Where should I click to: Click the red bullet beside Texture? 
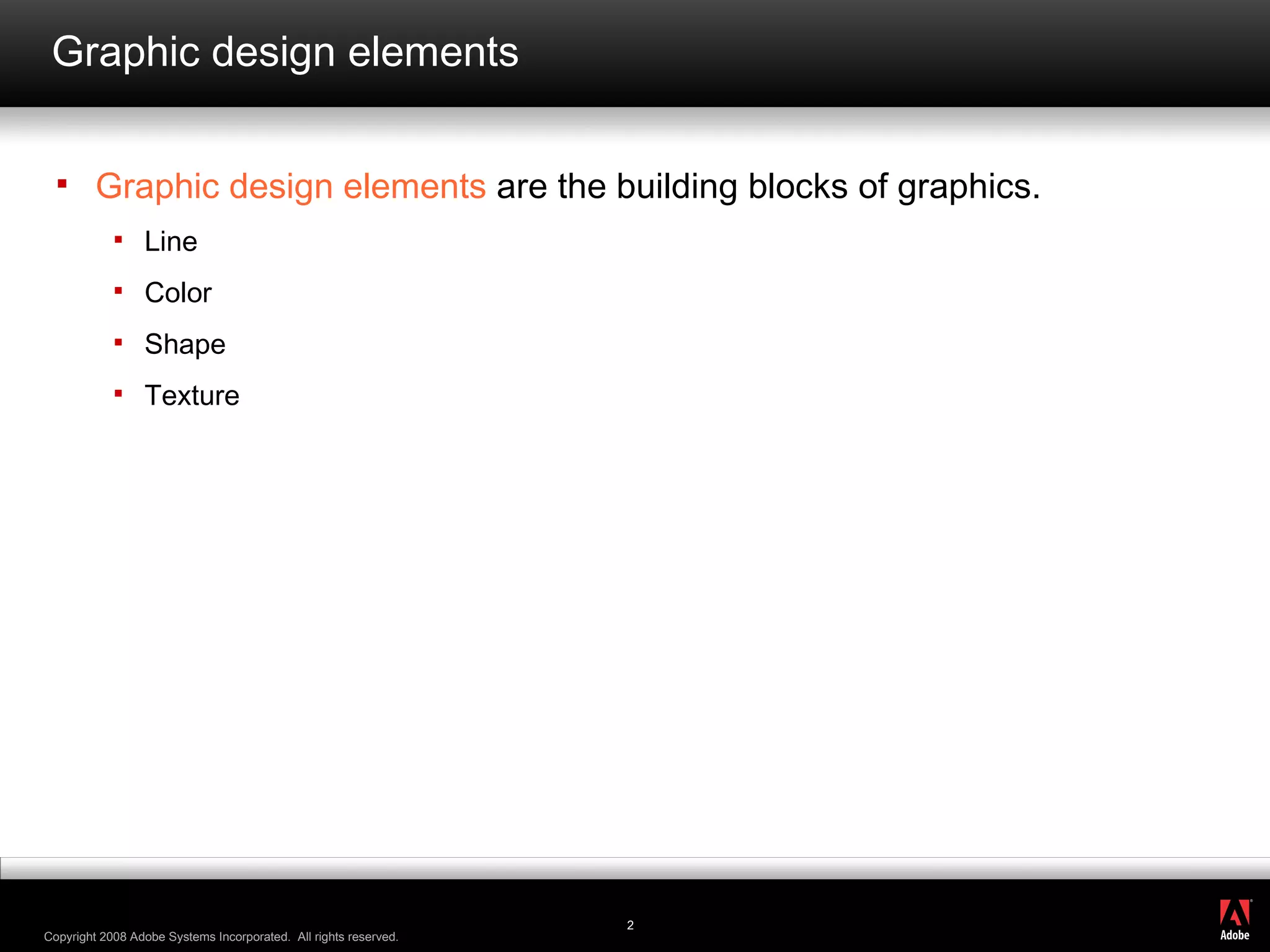point(118,394)
